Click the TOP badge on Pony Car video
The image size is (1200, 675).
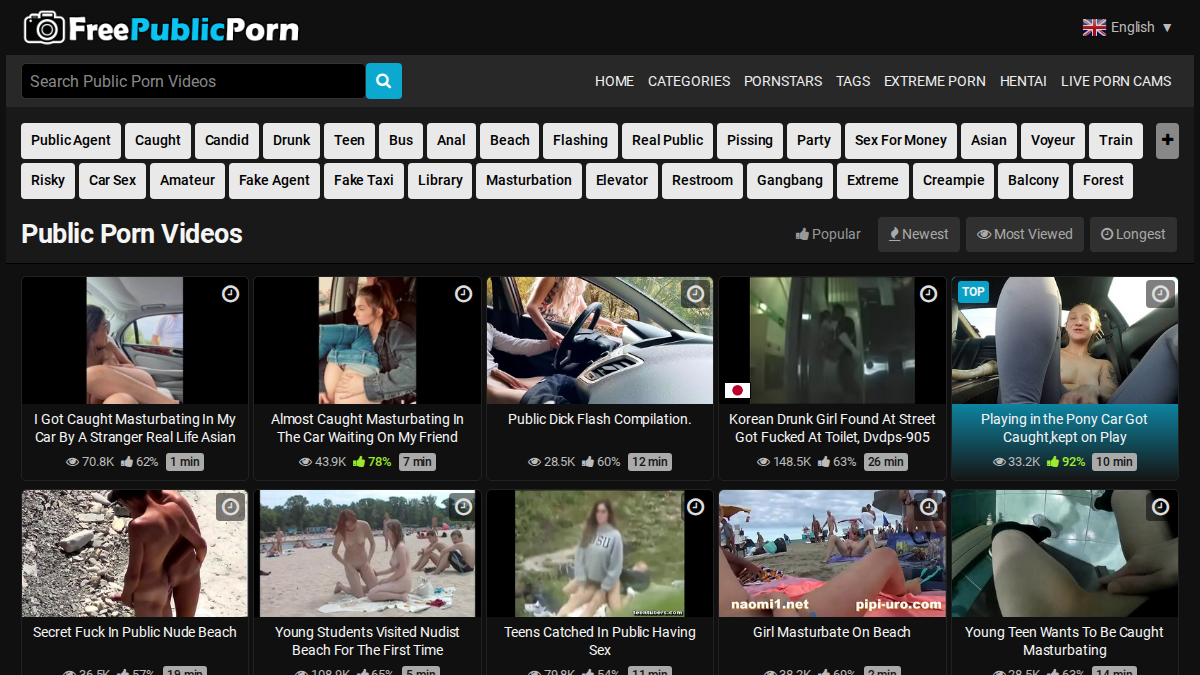973,292
